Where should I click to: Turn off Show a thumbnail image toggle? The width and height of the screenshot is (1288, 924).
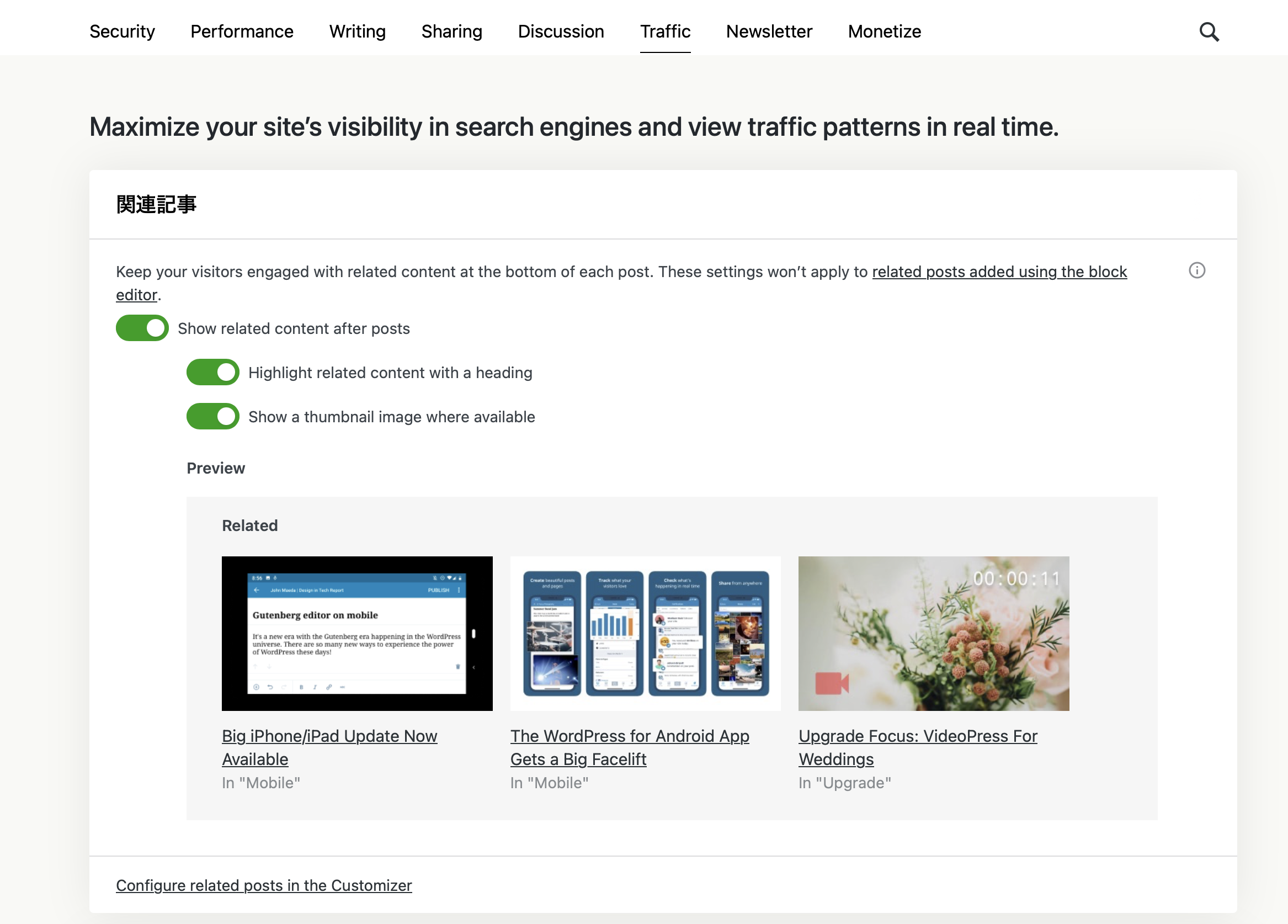[212, 417]
